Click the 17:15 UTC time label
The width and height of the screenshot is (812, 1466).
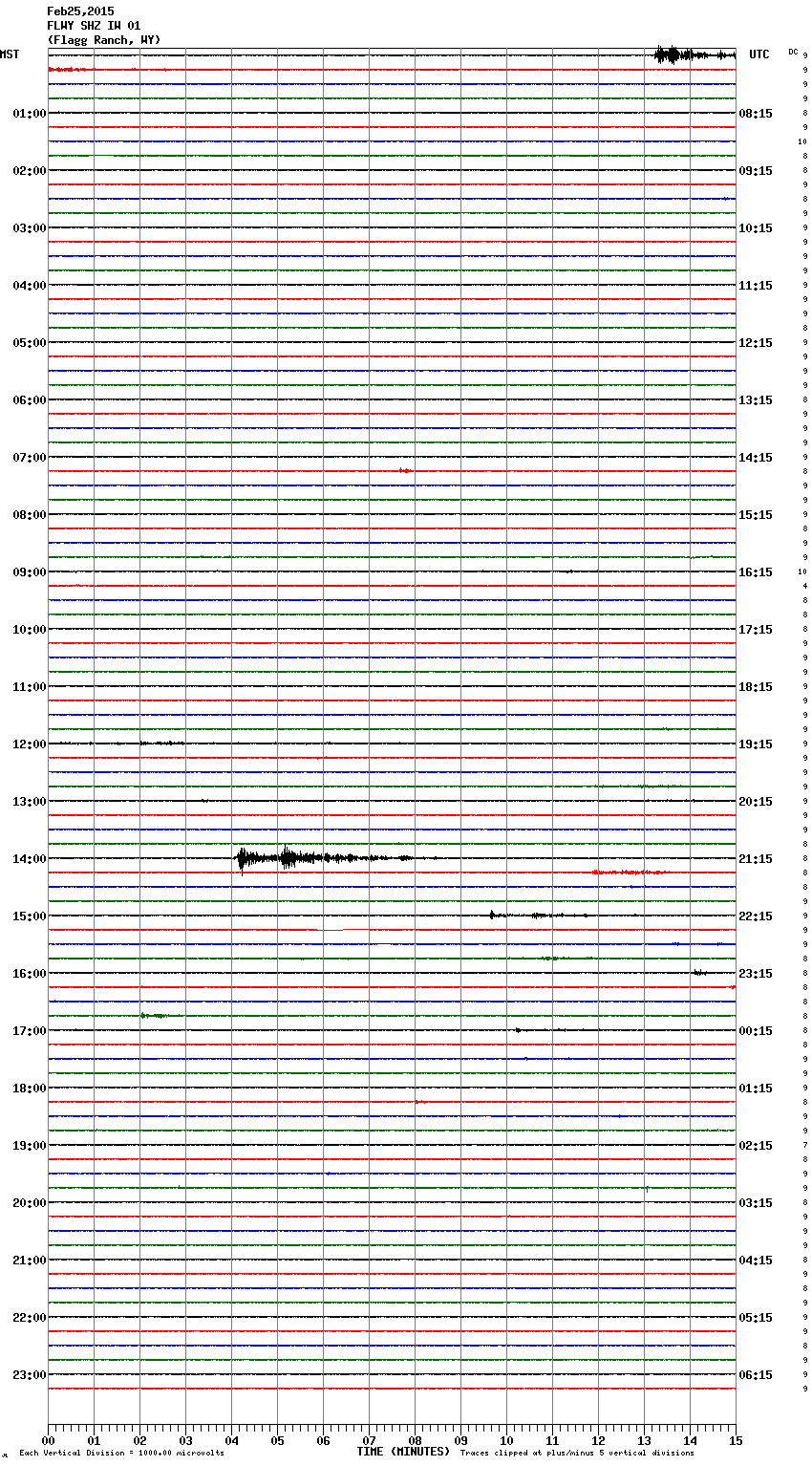point(756,630)
